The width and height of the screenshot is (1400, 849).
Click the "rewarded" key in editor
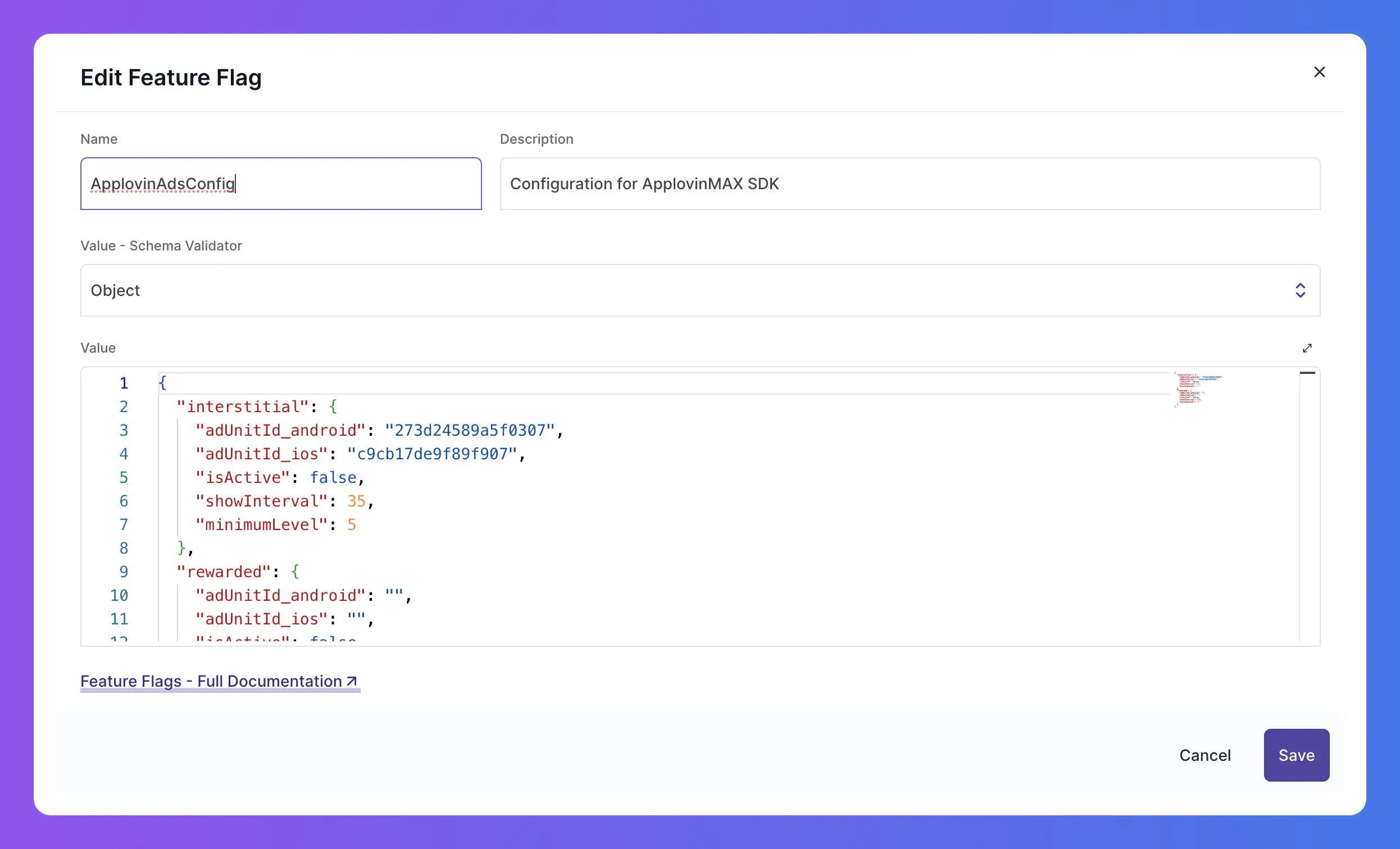point(224,572)
